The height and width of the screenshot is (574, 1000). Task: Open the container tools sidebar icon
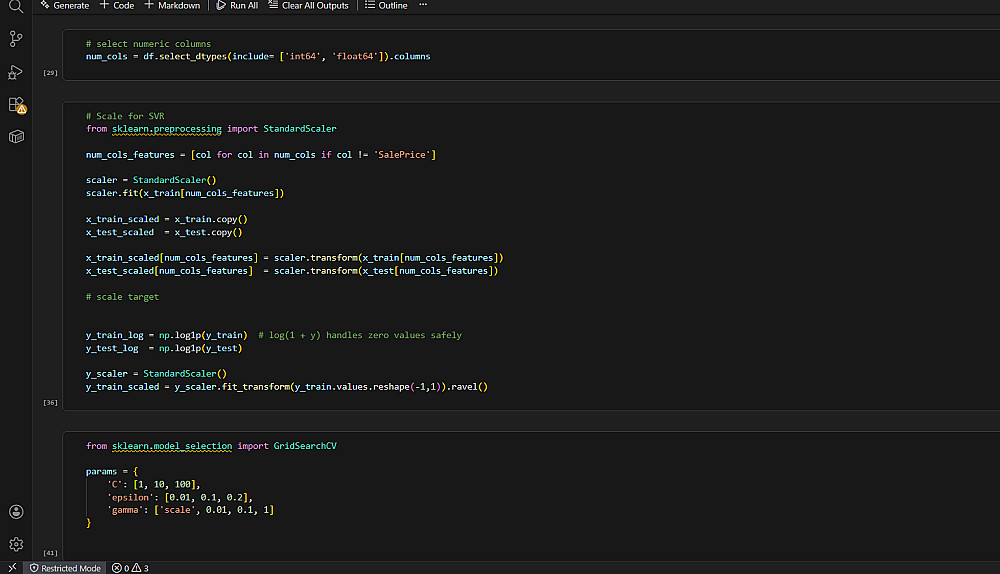tap(16, 136)
